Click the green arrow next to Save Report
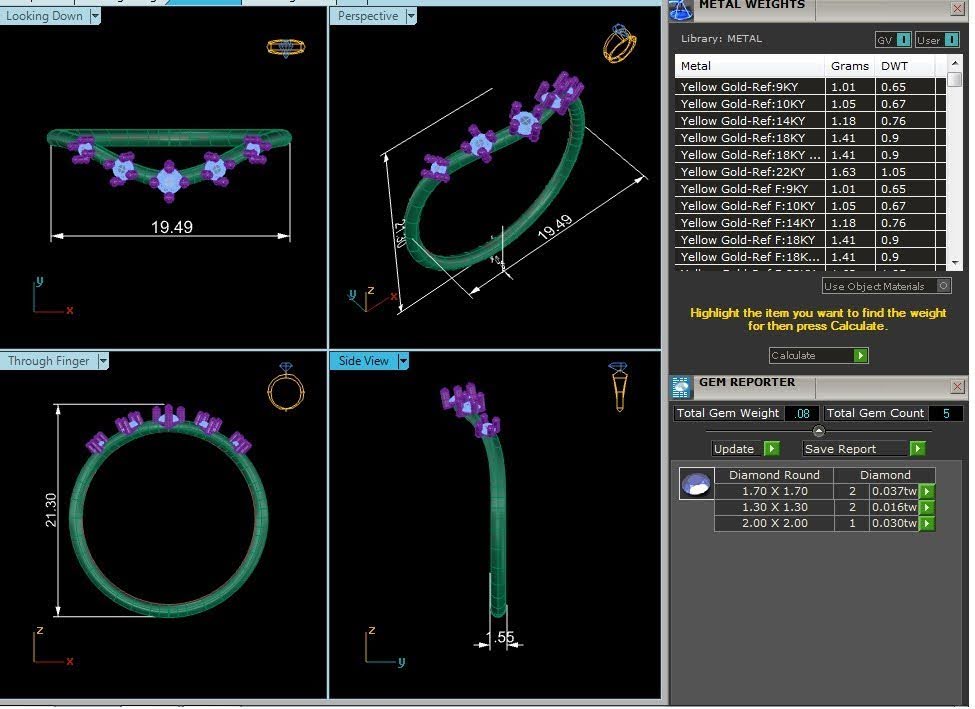The image size is (975, 709). (x=917, y=448)
